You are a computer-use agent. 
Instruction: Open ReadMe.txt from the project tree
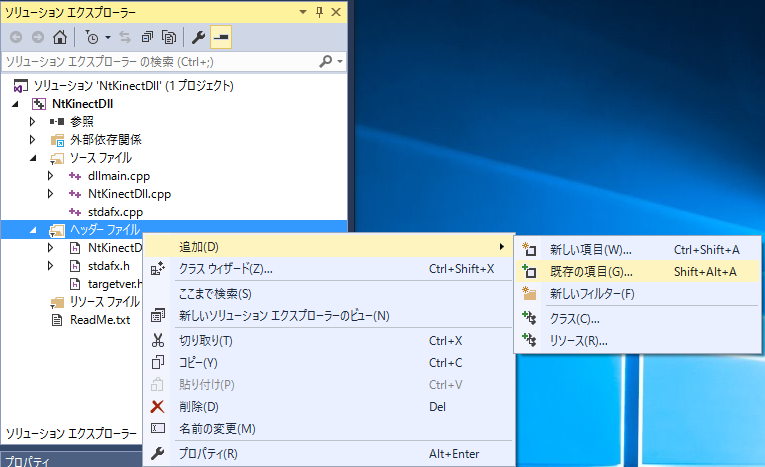[x=99, y=320]
